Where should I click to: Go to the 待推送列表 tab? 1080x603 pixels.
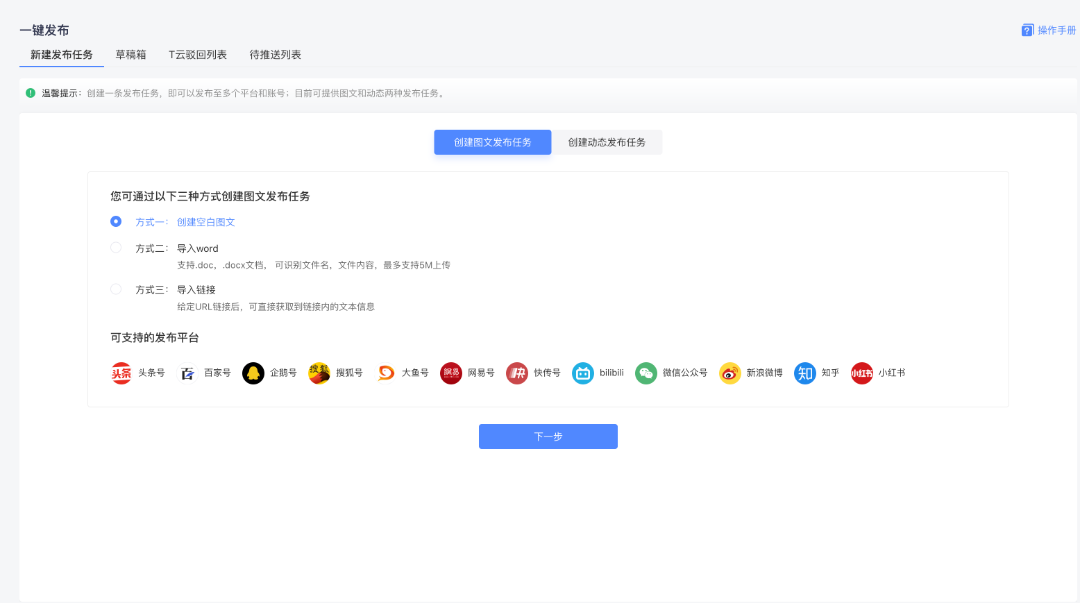tap(275, 55)
